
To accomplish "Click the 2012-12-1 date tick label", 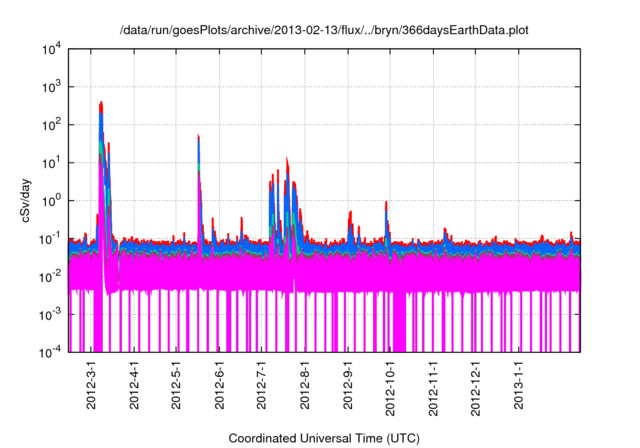I will (x=475, y=388).
